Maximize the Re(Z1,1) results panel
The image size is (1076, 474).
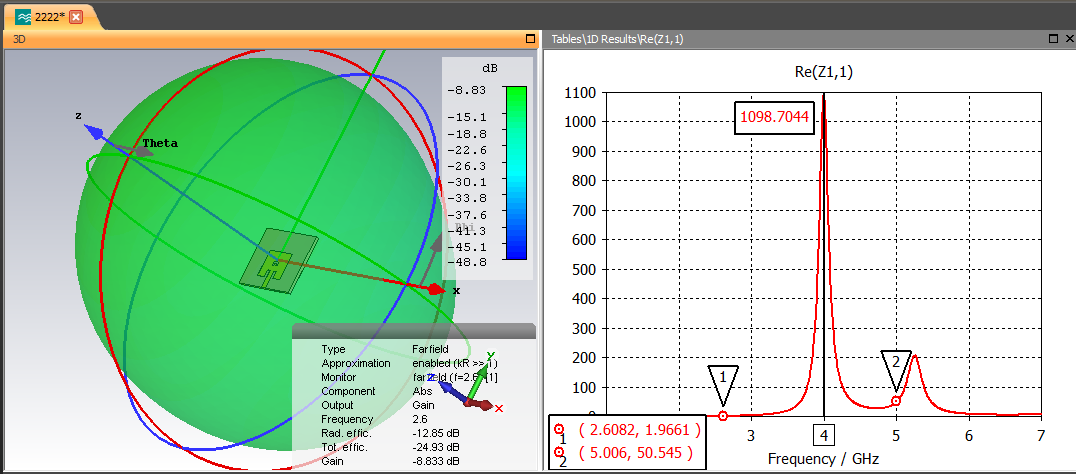[1053, 39]
